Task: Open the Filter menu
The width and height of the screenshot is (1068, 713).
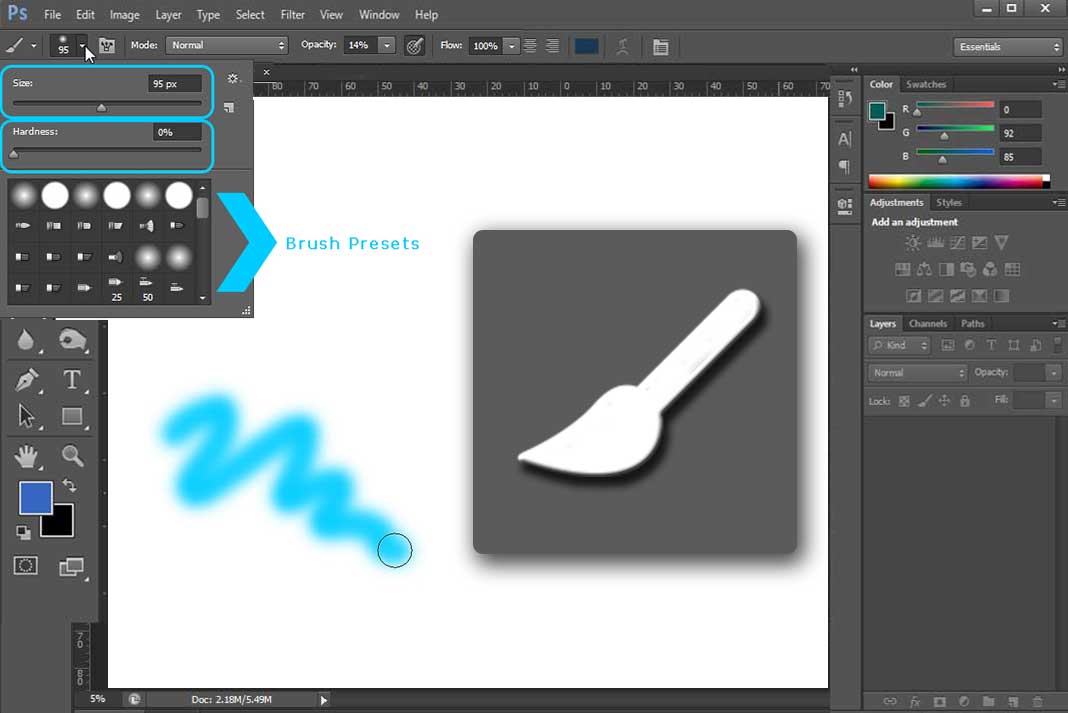Action: 293,14
